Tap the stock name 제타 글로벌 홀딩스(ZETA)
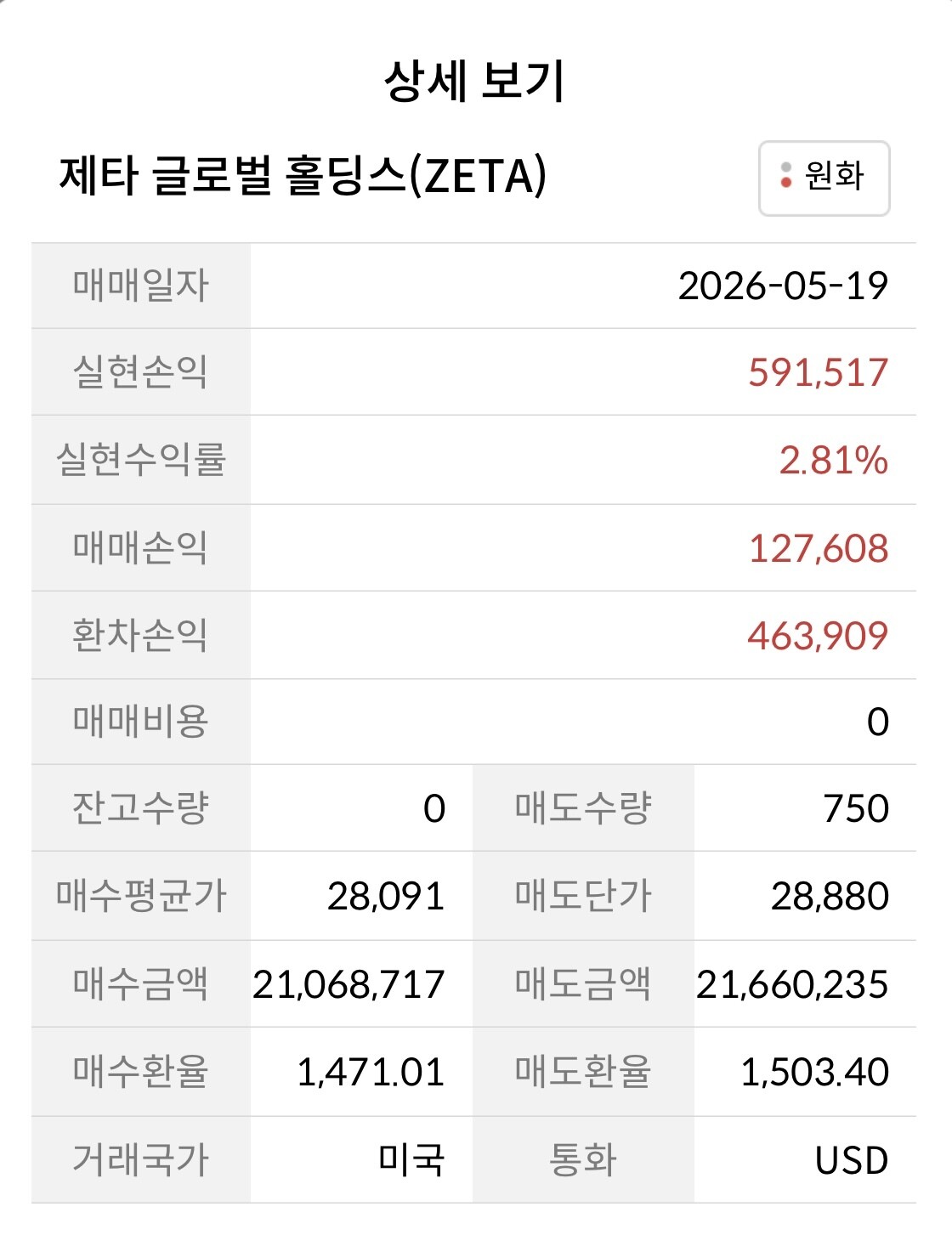 pyautogui.click(x=303, y=176)
